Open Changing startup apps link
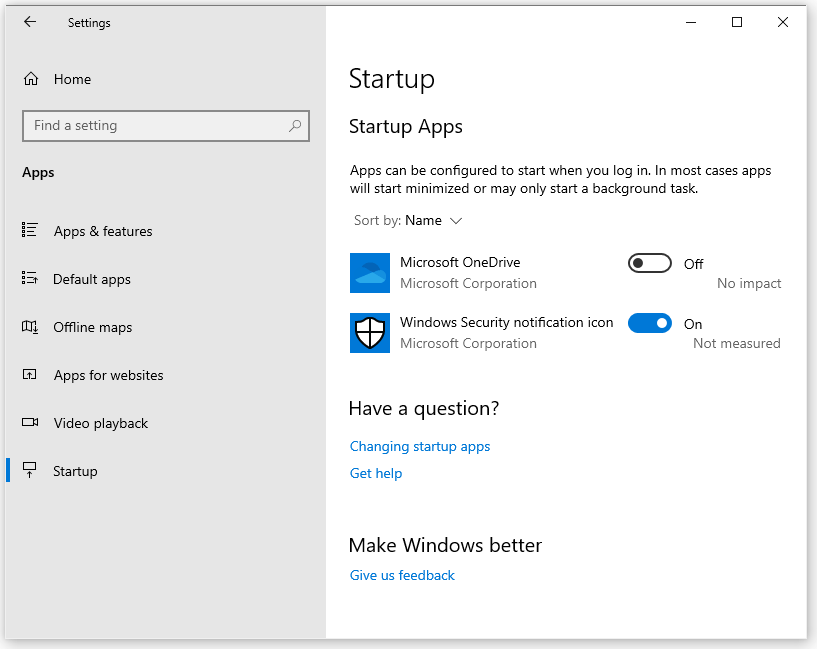Viewport: 817px width, 649px height. coord(420,446)
